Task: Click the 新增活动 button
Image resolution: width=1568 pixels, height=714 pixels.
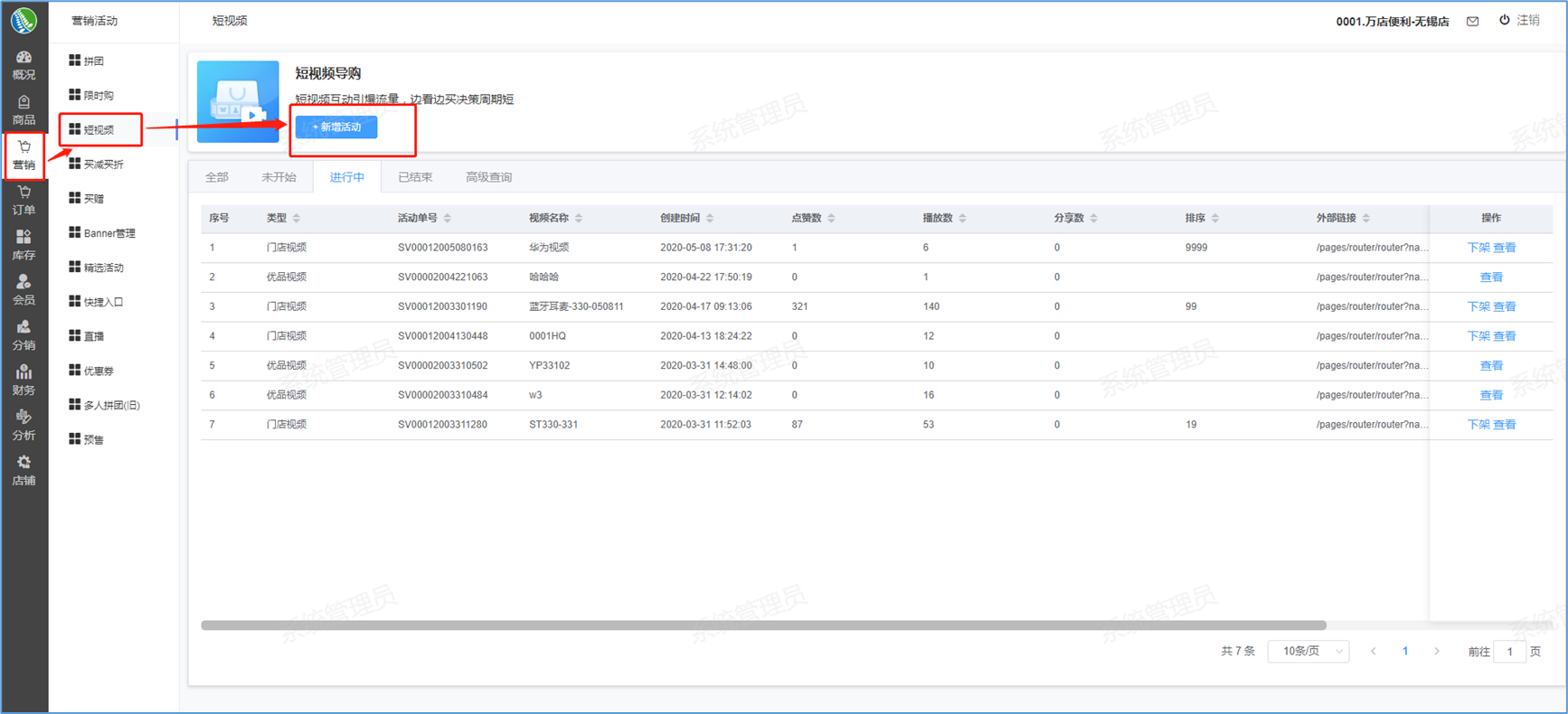Action: point(336,127)
